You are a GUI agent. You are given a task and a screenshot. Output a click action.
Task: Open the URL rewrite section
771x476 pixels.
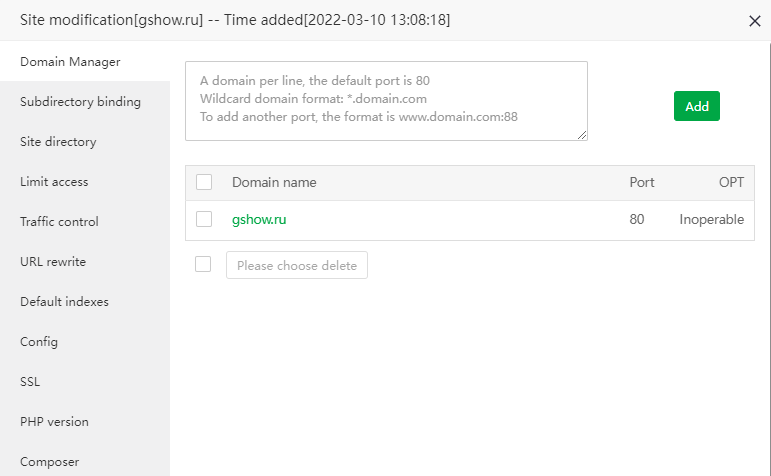pyautogui.click(x=53, y=262)
